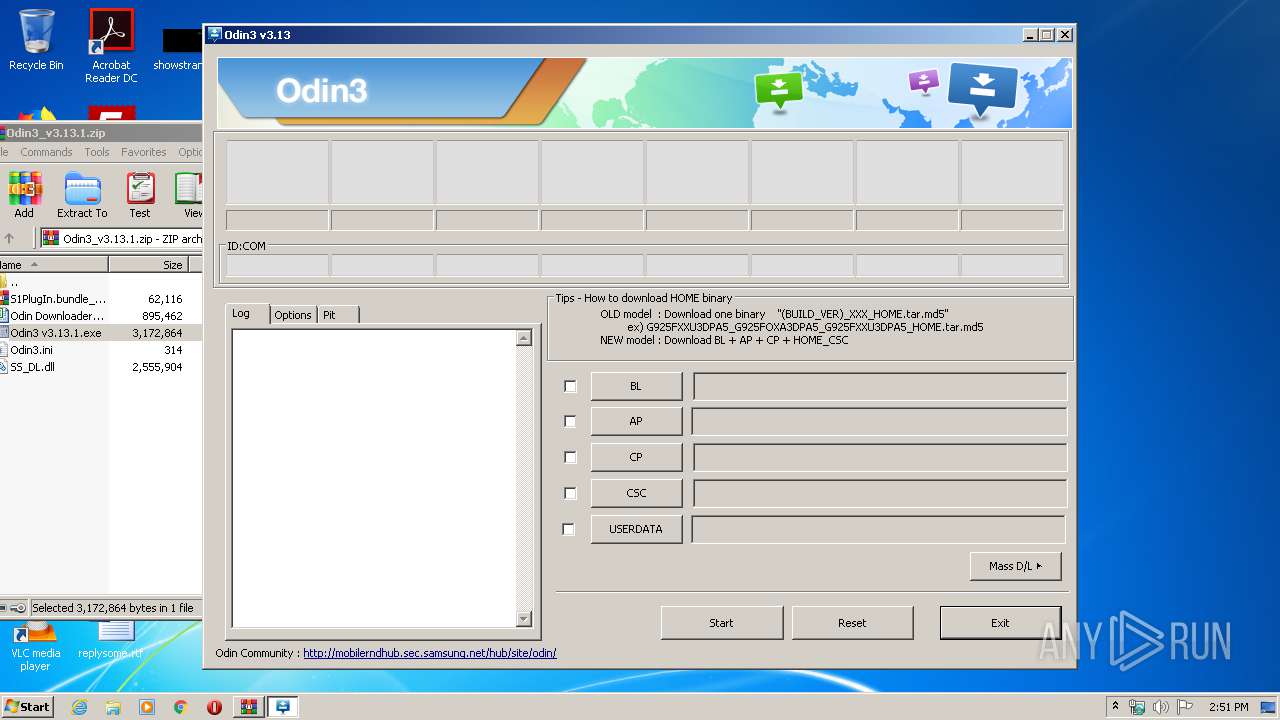
Task: Click the USERDATA file path field
Action: (879, 529)
